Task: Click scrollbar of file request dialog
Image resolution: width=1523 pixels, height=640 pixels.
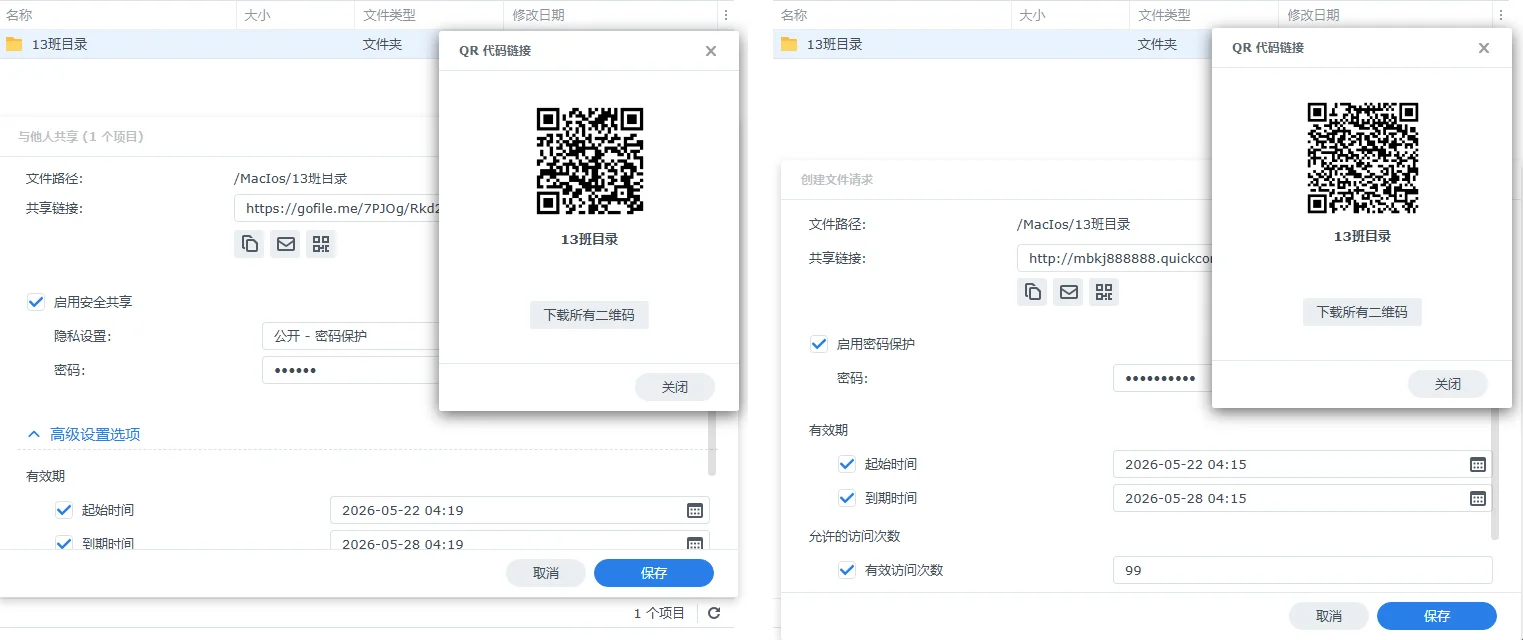Action: click(x=1495, y=474)
